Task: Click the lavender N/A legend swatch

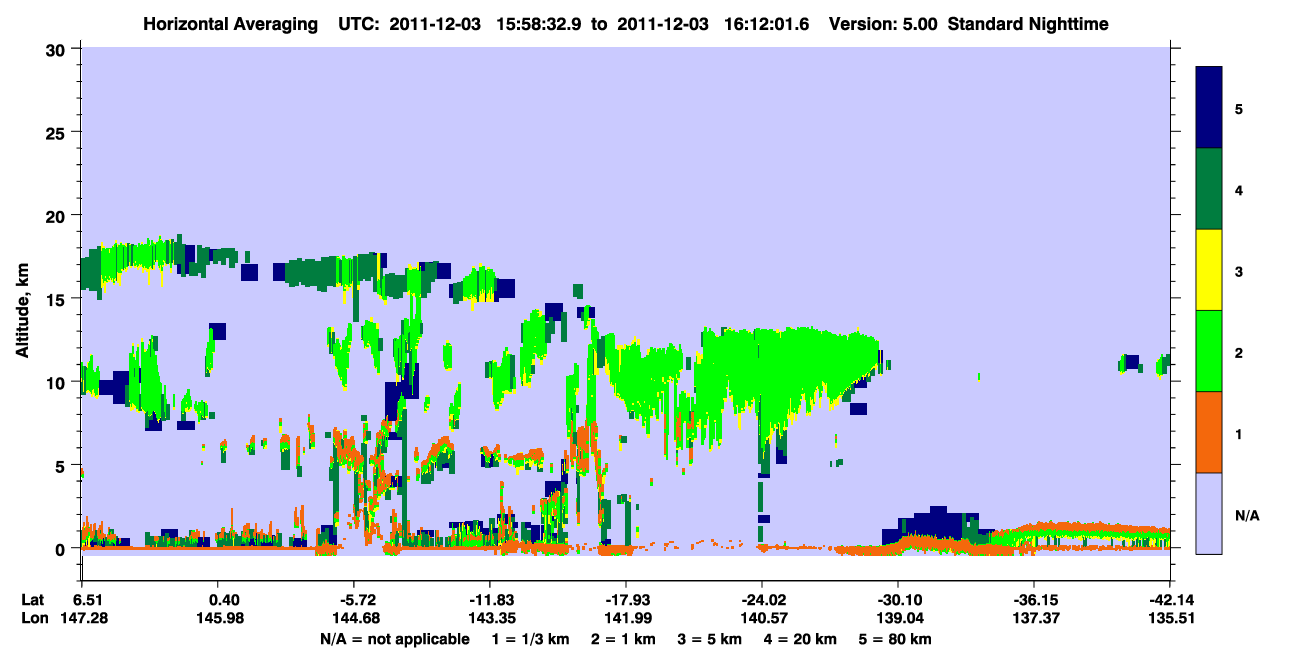Action: click(x=1209, y=512)
